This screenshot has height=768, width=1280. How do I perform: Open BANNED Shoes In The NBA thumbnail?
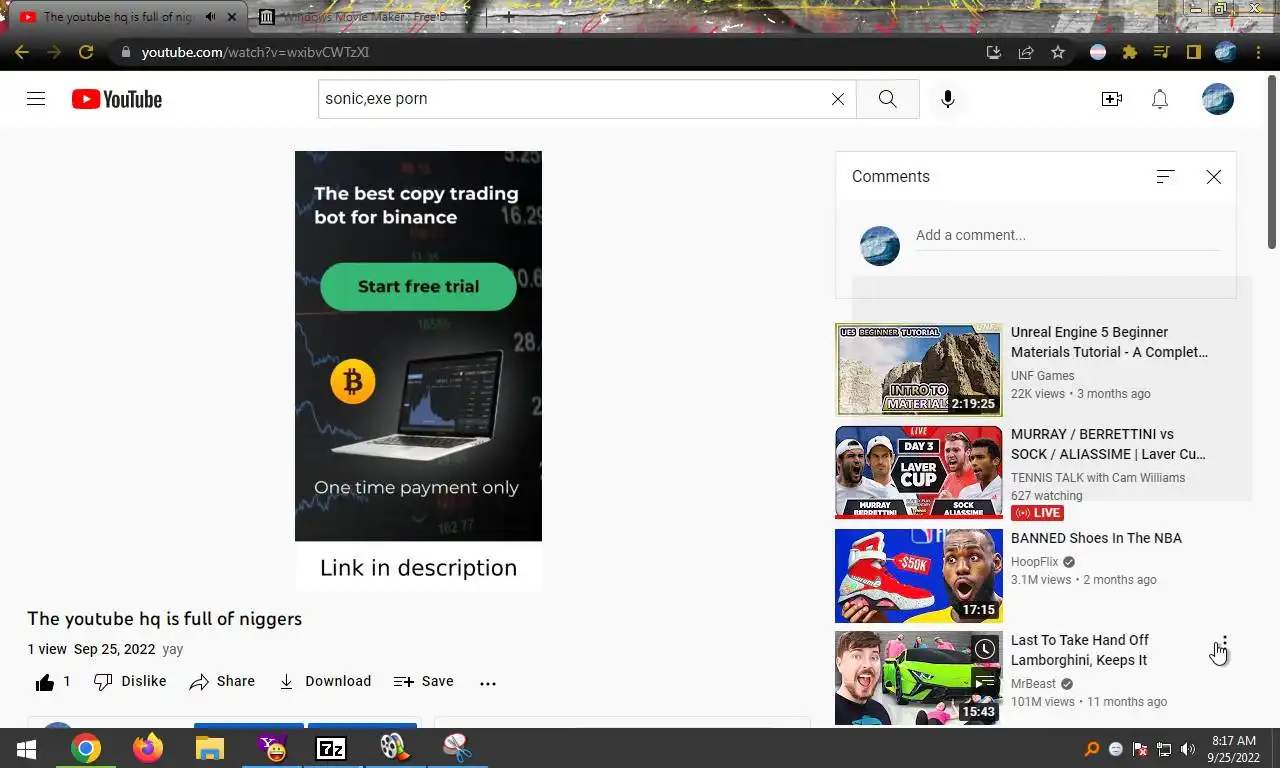click(918, 575)
